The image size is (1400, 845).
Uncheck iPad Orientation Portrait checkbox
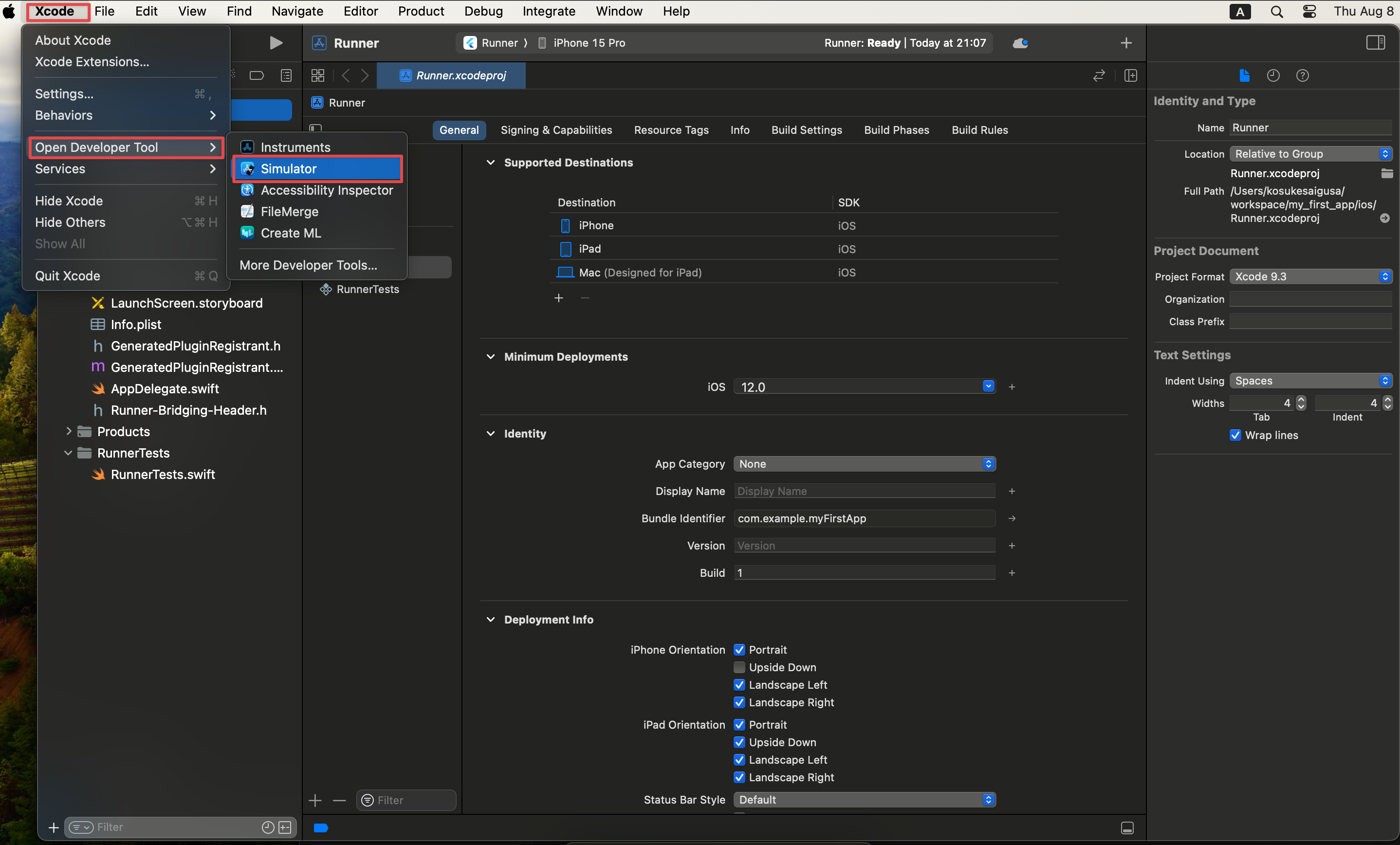click(738, 725)
